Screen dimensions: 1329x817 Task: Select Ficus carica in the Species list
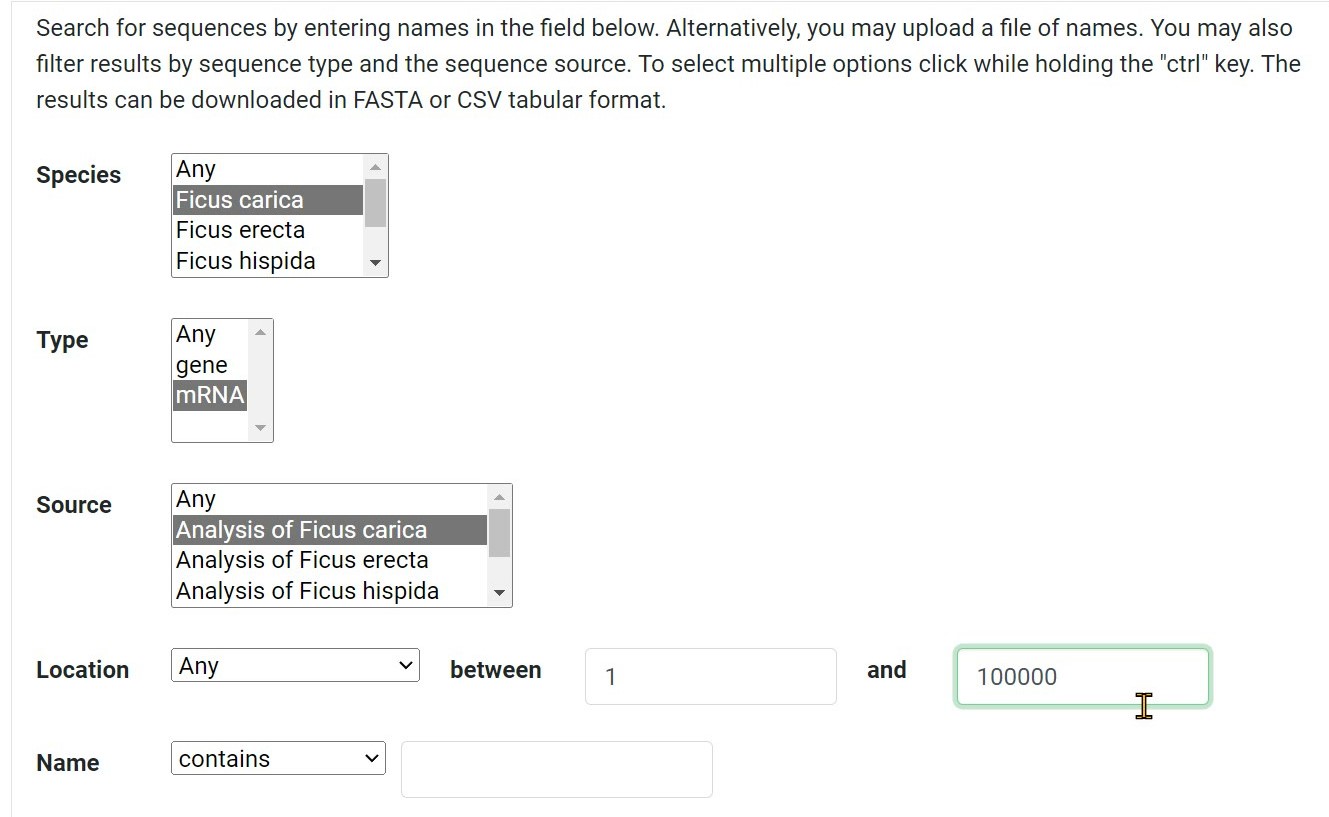tap(266, 200)
